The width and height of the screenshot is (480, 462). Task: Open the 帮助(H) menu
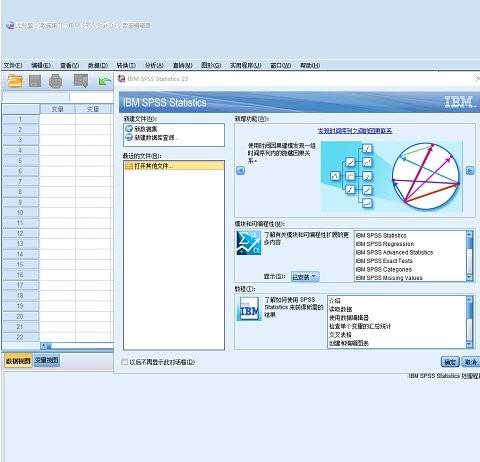click(x=310, y=65)
